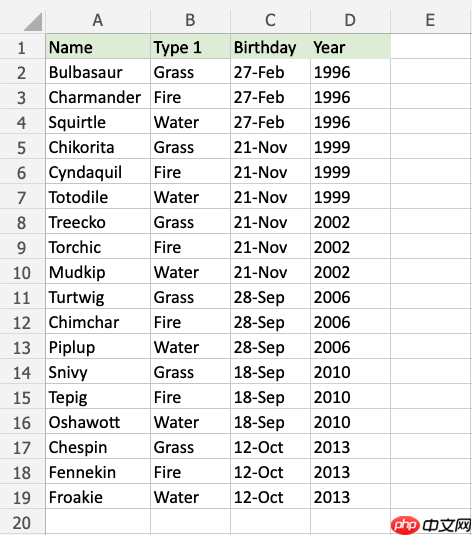Click the Type 1 header cell

point(190,46)
